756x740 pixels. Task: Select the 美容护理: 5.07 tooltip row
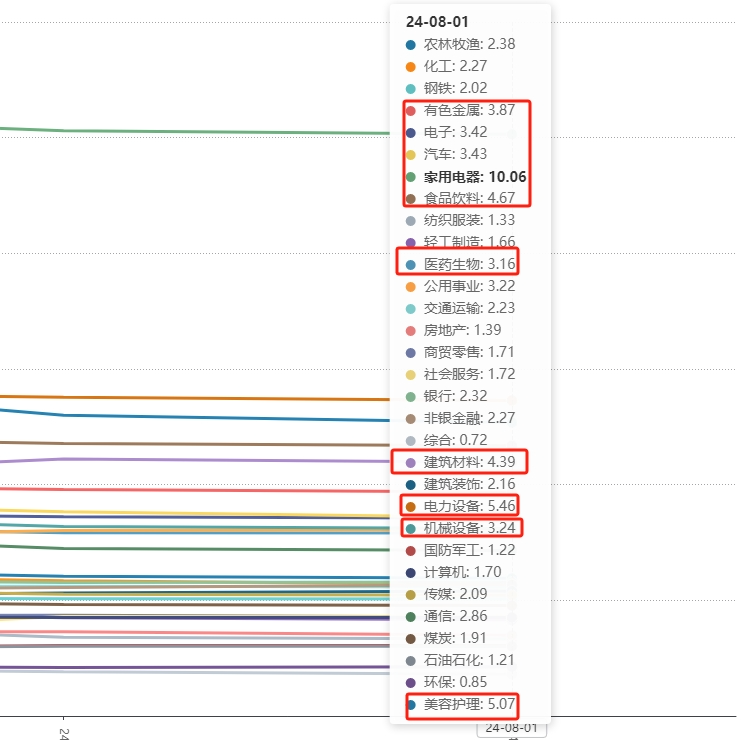coord(460,704)
